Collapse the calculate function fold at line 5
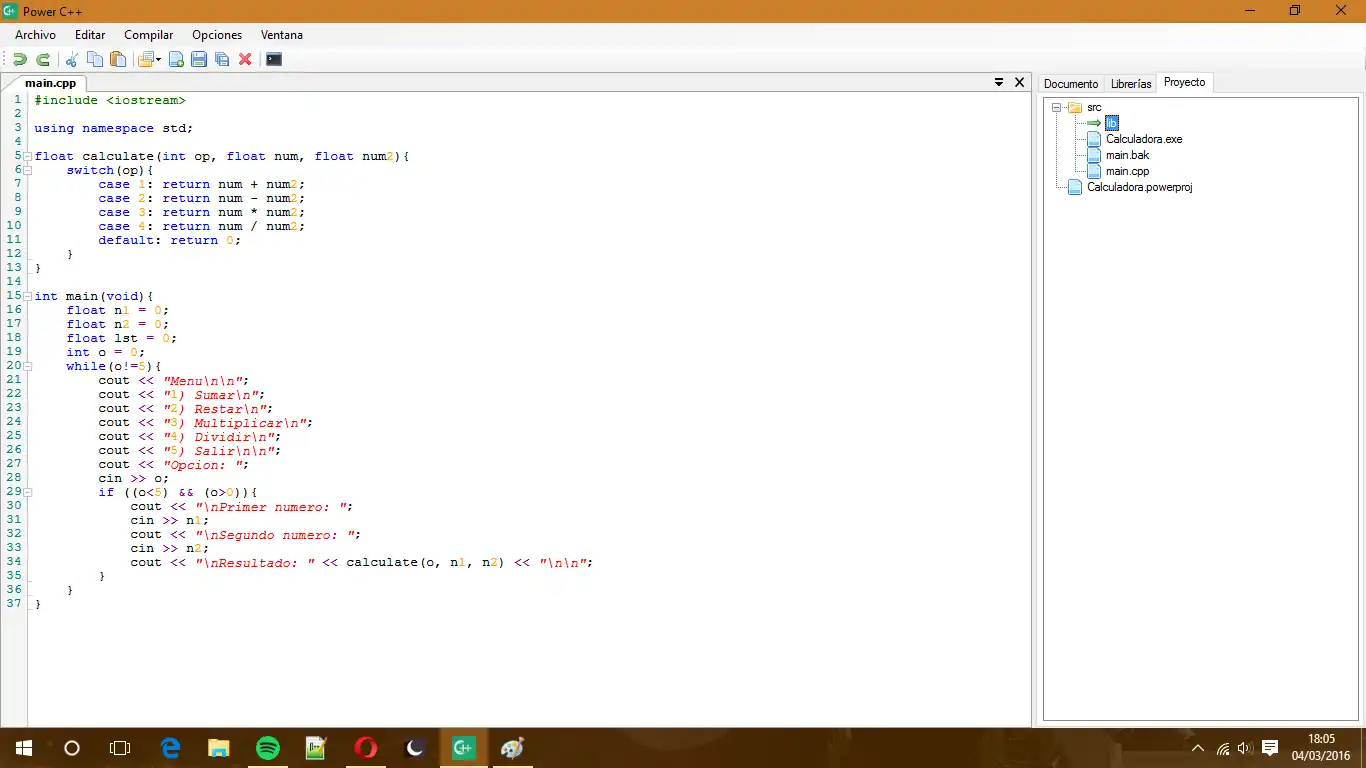The height and width of the screenshot is (768, 1366). (x=28, y=156)
